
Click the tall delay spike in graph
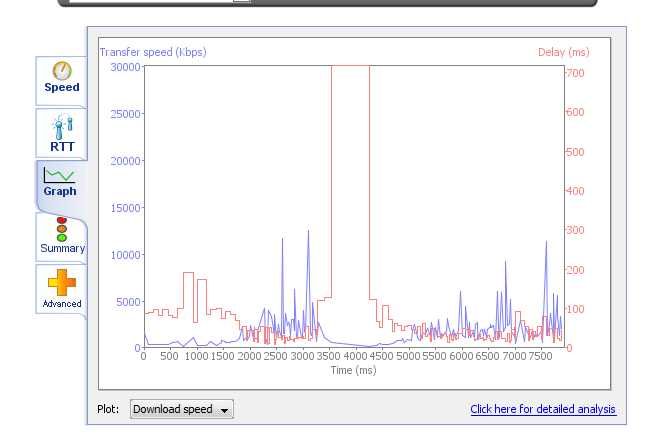(x=350, y=182)
